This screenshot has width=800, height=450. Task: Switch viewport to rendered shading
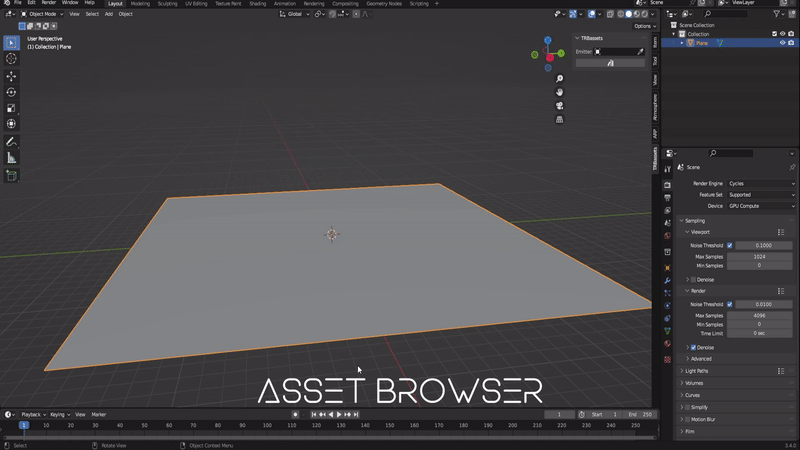[645, 14]
